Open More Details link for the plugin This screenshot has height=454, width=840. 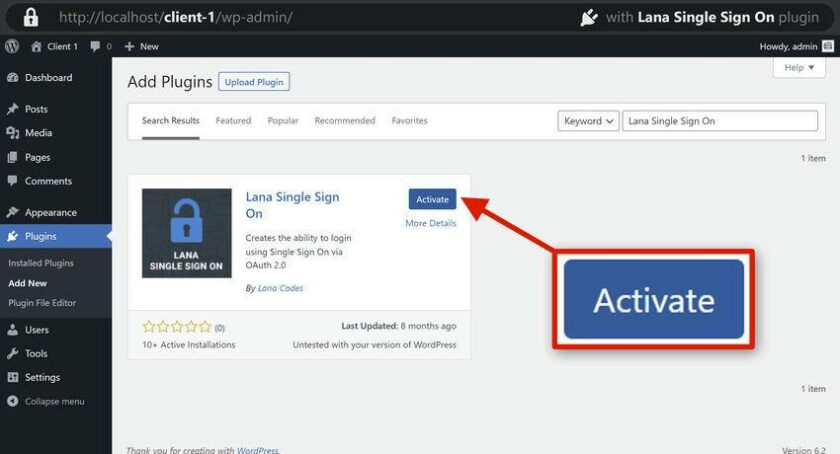(x=431, y=224)
